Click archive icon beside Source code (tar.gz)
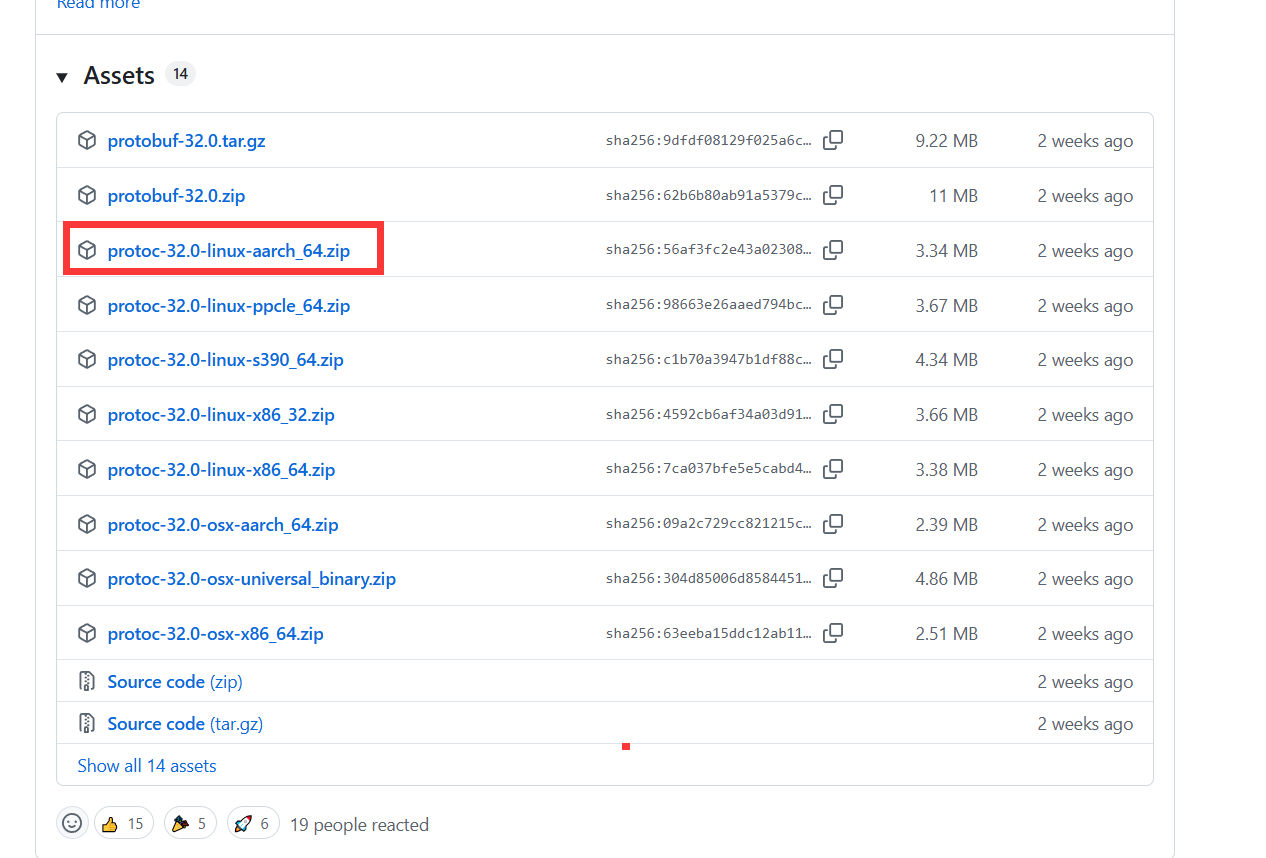This screenshot has width=1266, height=858. point(87,723)
